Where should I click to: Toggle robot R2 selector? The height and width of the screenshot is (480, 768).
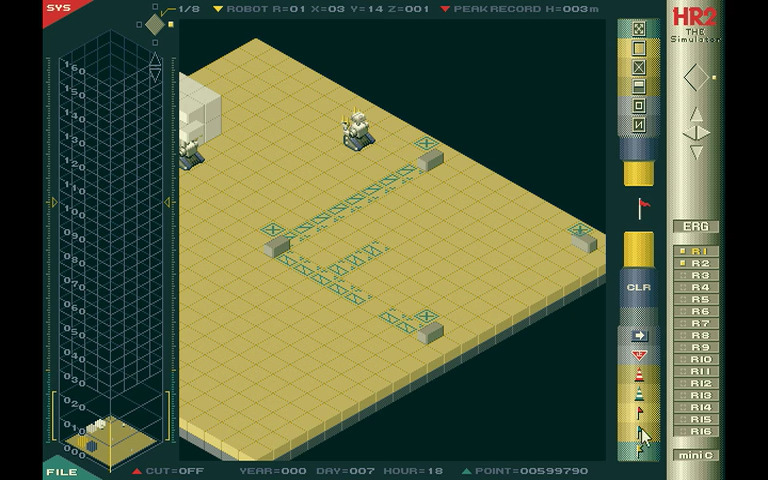tap(696, 264)
